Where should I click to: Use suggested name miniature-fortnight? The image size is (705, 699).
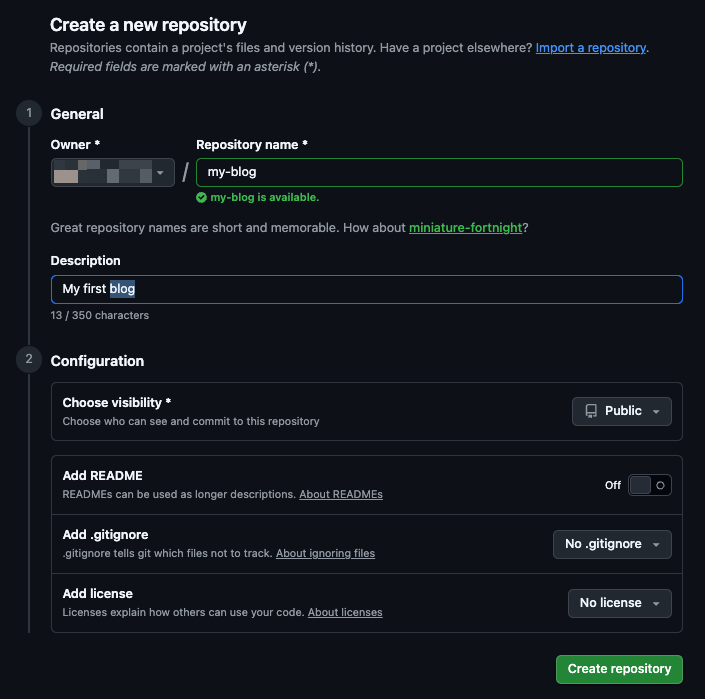pos(465,228)
